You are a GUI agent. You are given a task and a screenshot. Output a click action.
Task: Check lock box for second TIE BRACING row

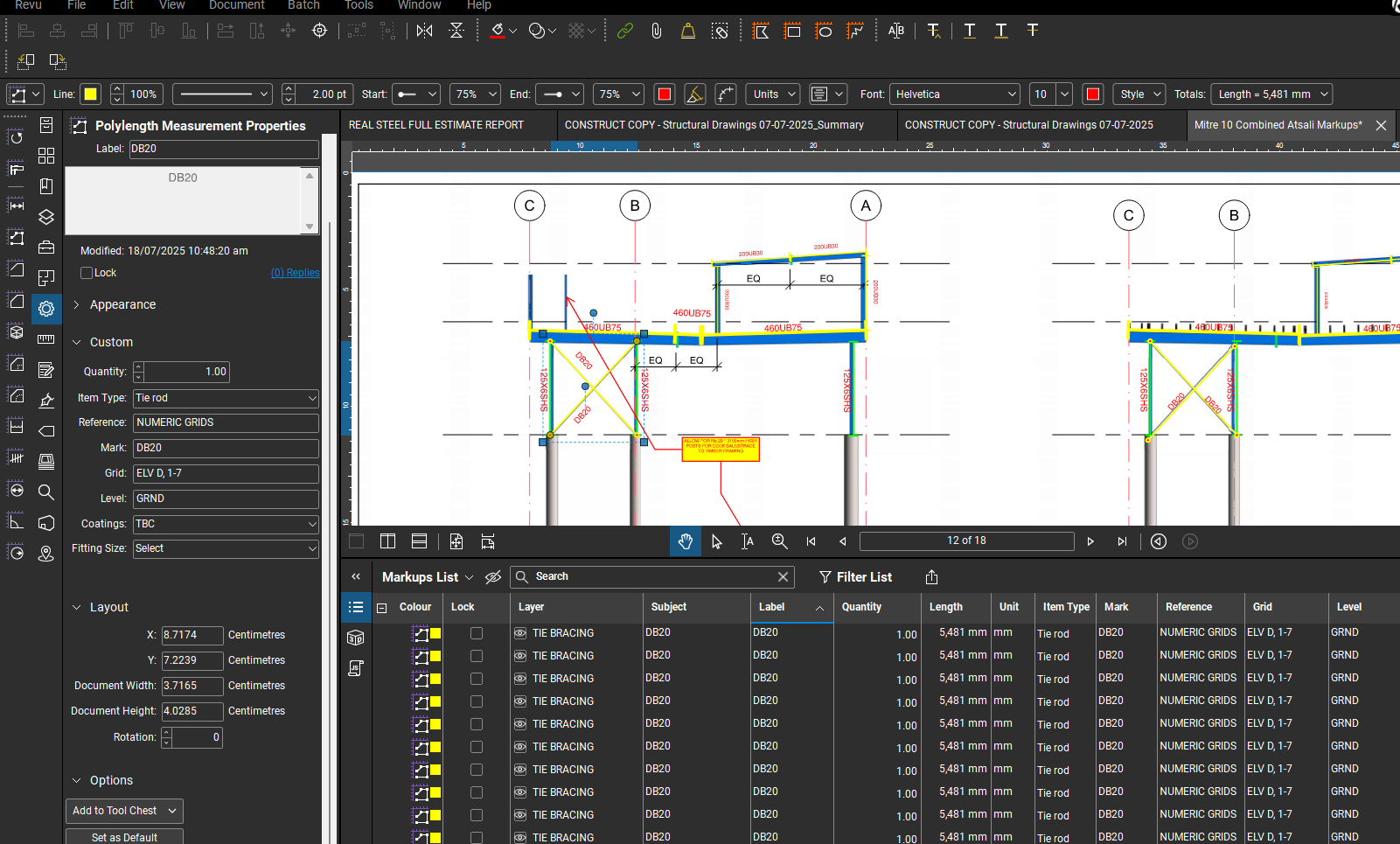(477, 656)
